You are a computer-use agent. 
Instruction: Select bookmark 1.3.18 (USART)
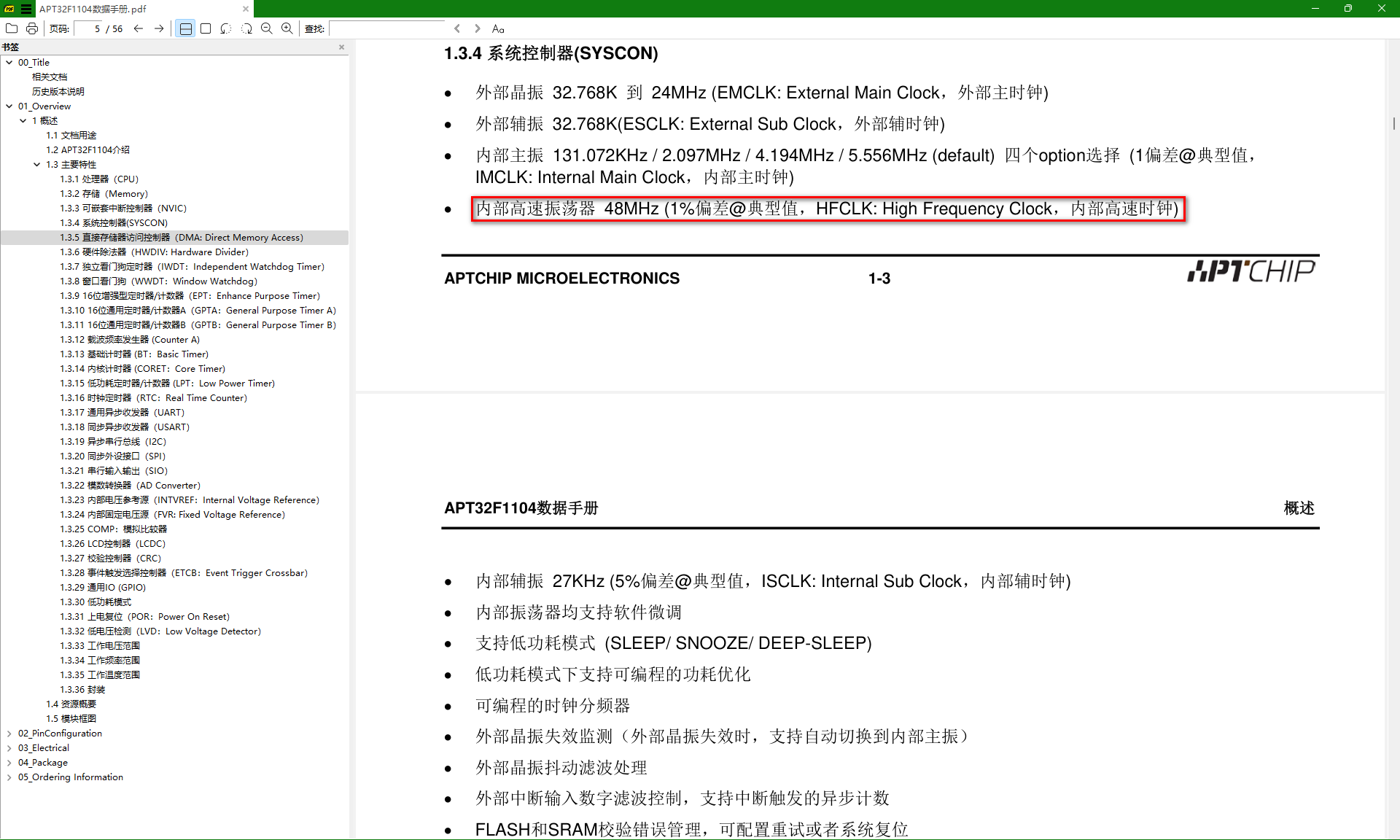(x=125, y=427)
